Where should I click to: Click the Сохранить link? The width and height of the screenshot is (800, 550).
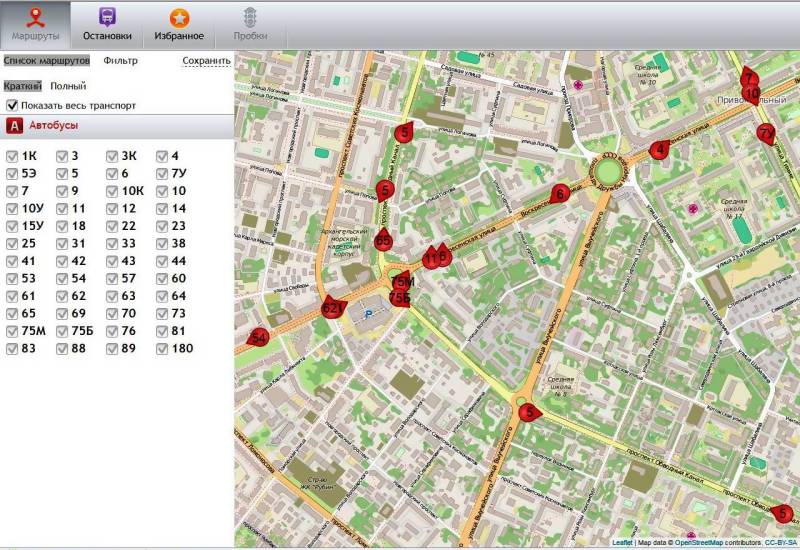[x=206, y=61]
